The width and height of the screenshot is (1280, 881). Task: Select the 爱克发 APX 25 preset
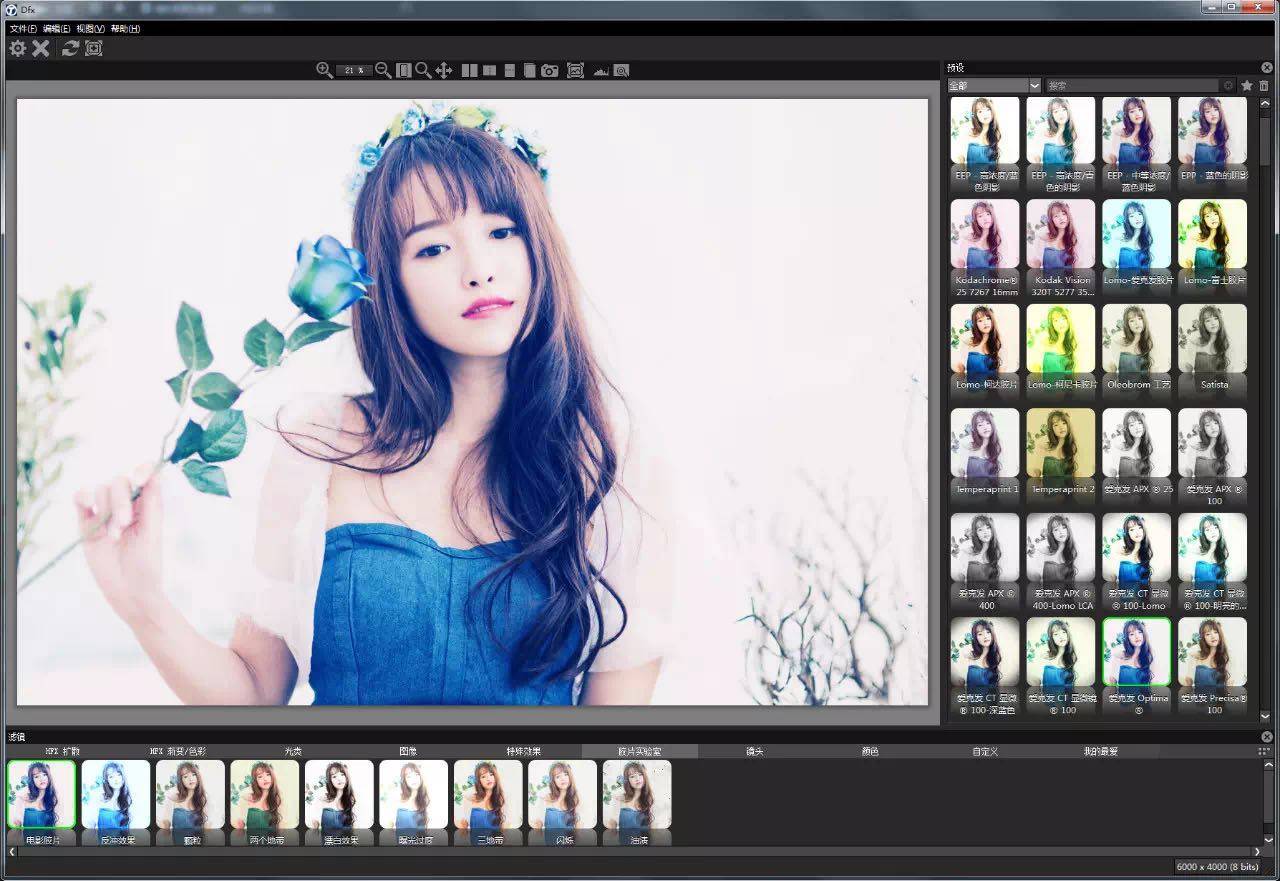pos(1137,457)
